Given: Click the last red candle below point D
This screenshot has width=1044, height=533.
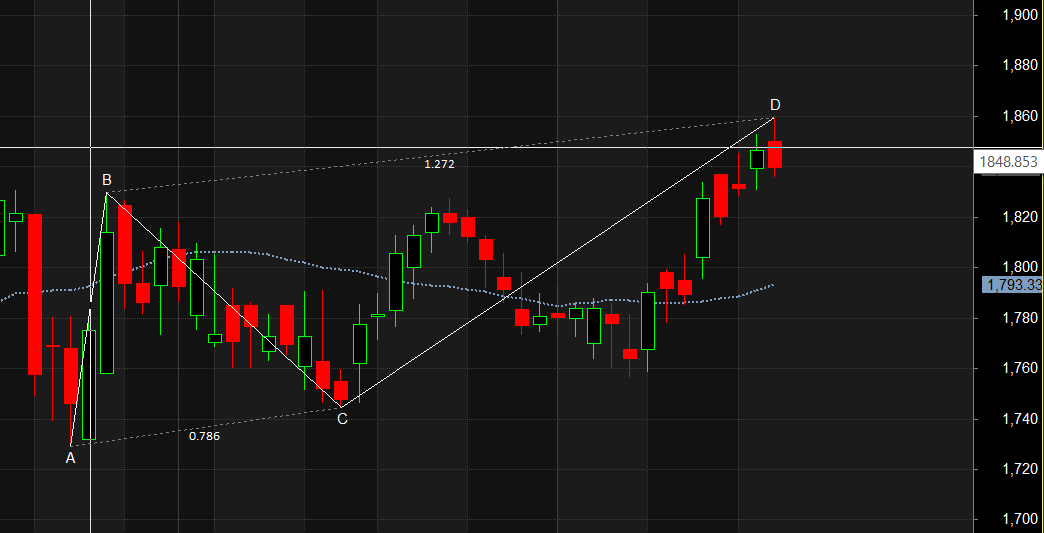Looking at the screenshot, I should point(774,154).
